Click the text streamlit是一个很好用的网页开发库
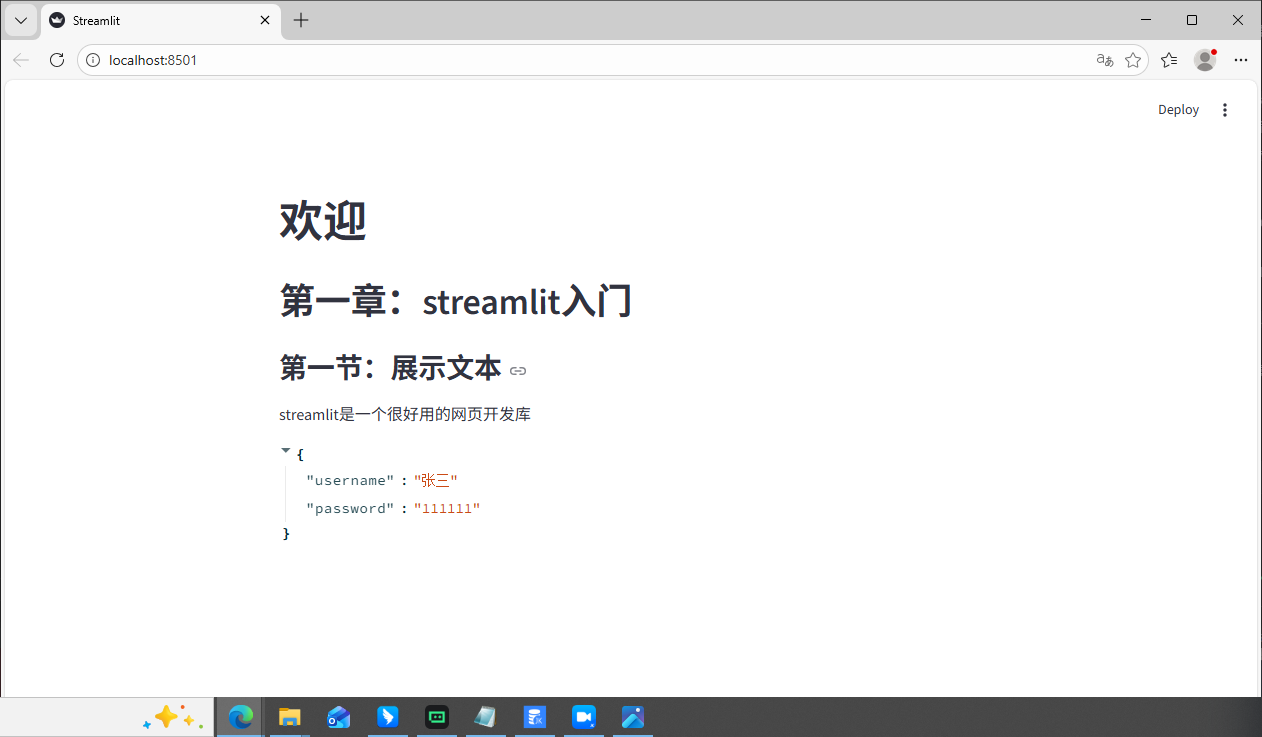 pyautogui.click(x=405, y=414)
